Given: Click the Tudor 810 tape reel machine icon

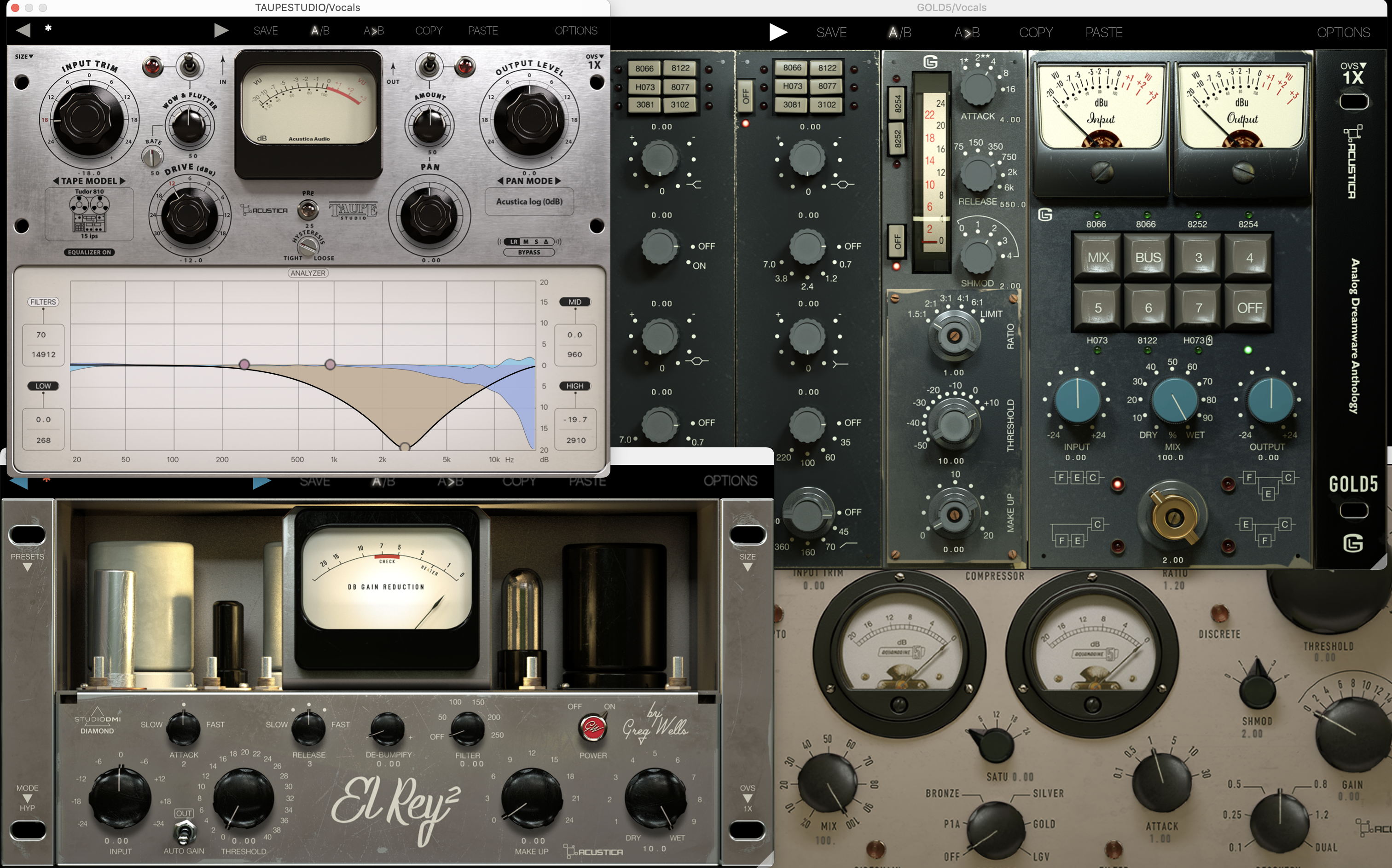Looking at the screenshot, I should point(89,214).
